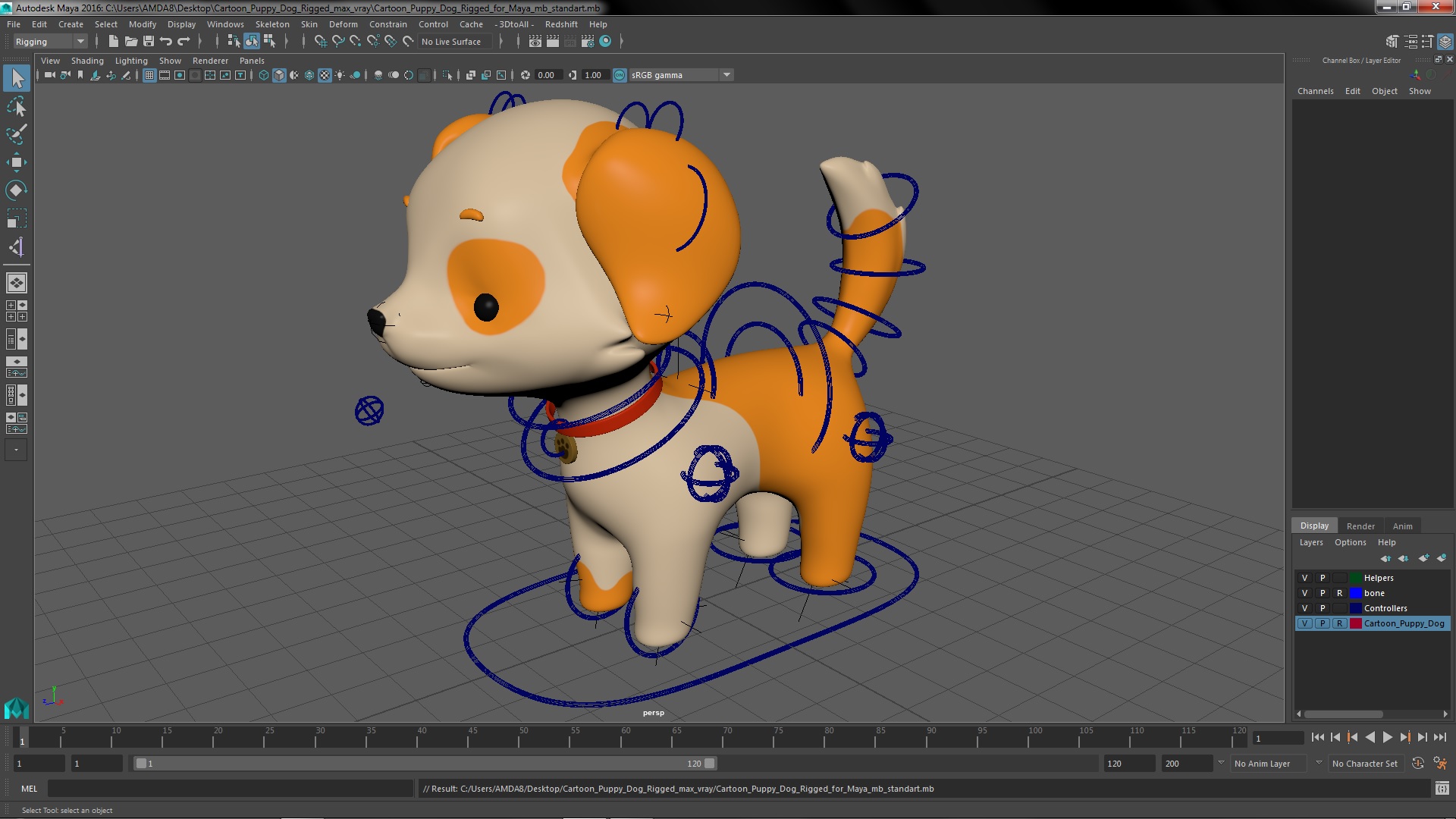This screenshot has height=819, width=1456.
Task: Open animation preferences running-man icon
Action: 1439,764
